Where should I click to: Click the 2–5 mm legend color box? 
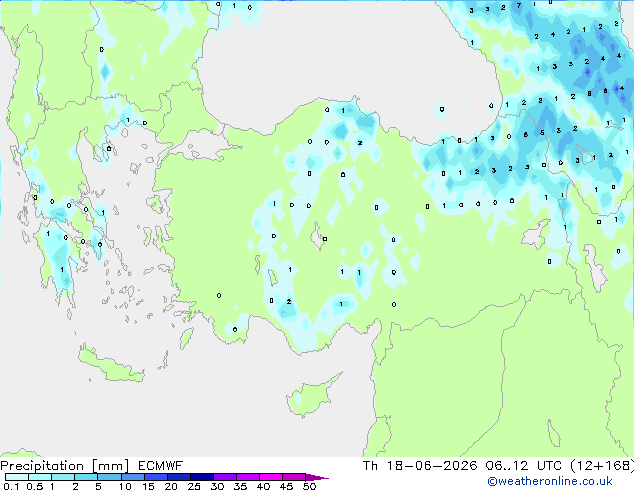pos(86,477)
